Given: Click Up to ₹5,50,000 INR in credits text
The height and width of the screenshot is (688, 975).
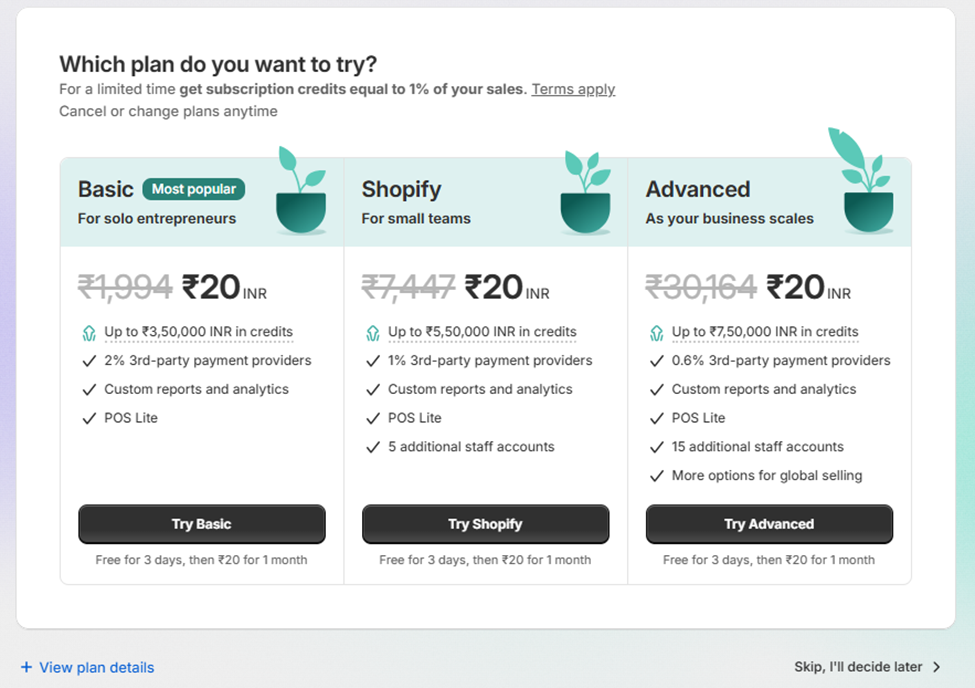Looking at the screenshot, I should 482,332.
